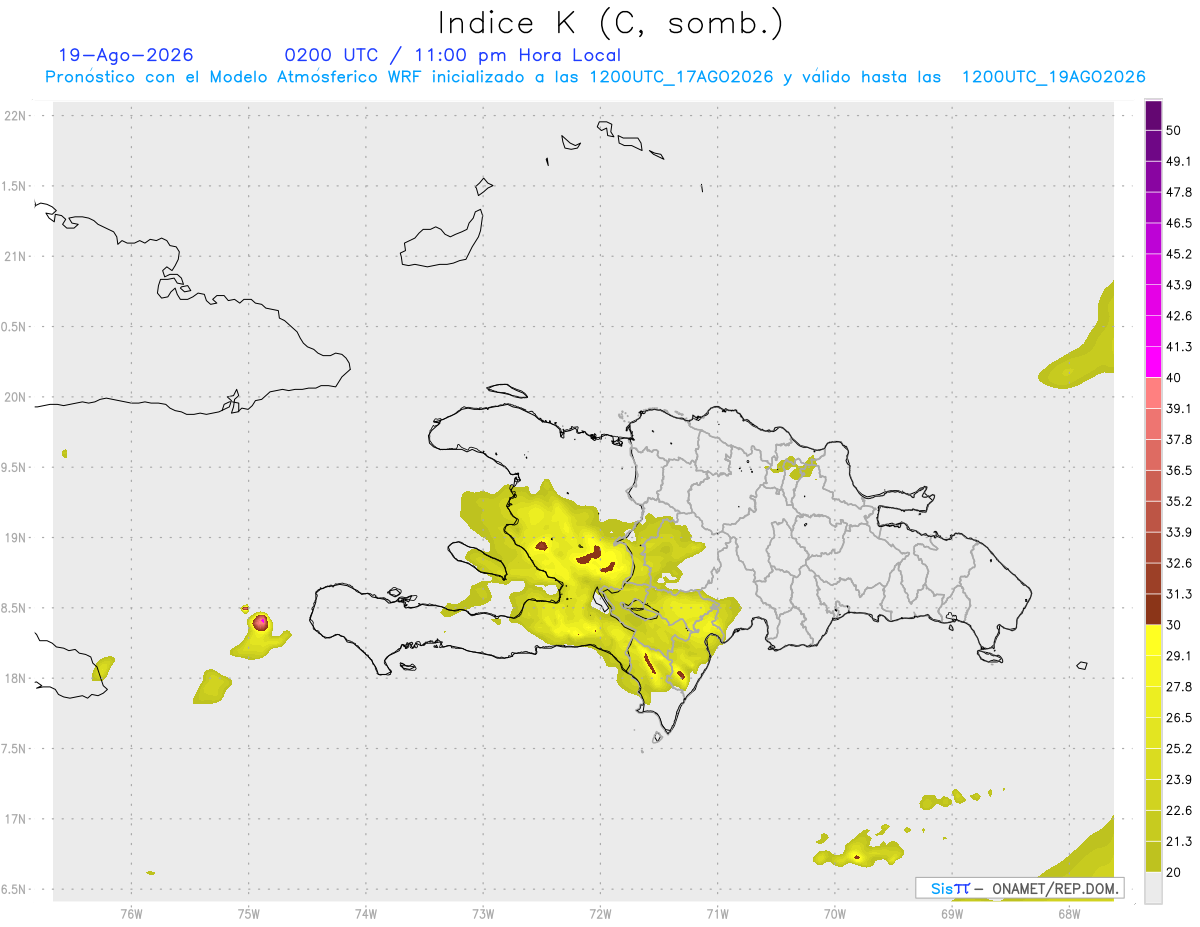This screenshot has width=1200, height=927.
Task: Click the colorbar value '27.8'
Action: [x=1179, y=687]
